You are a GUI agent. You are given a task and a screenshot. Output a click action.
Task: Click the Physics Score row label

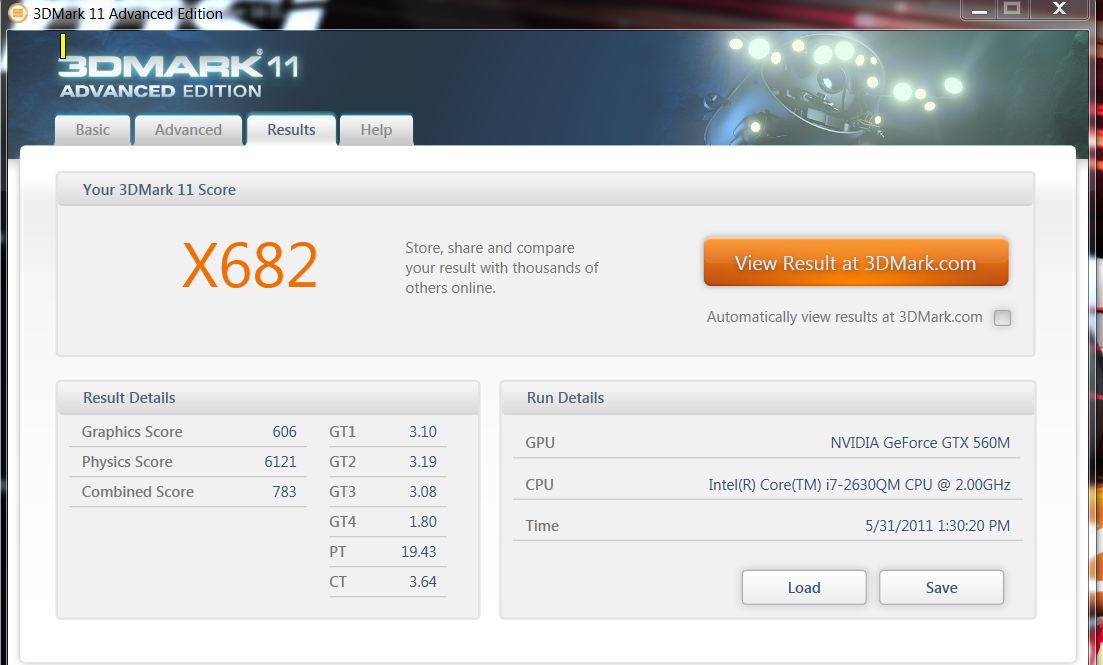pos(127,462)
